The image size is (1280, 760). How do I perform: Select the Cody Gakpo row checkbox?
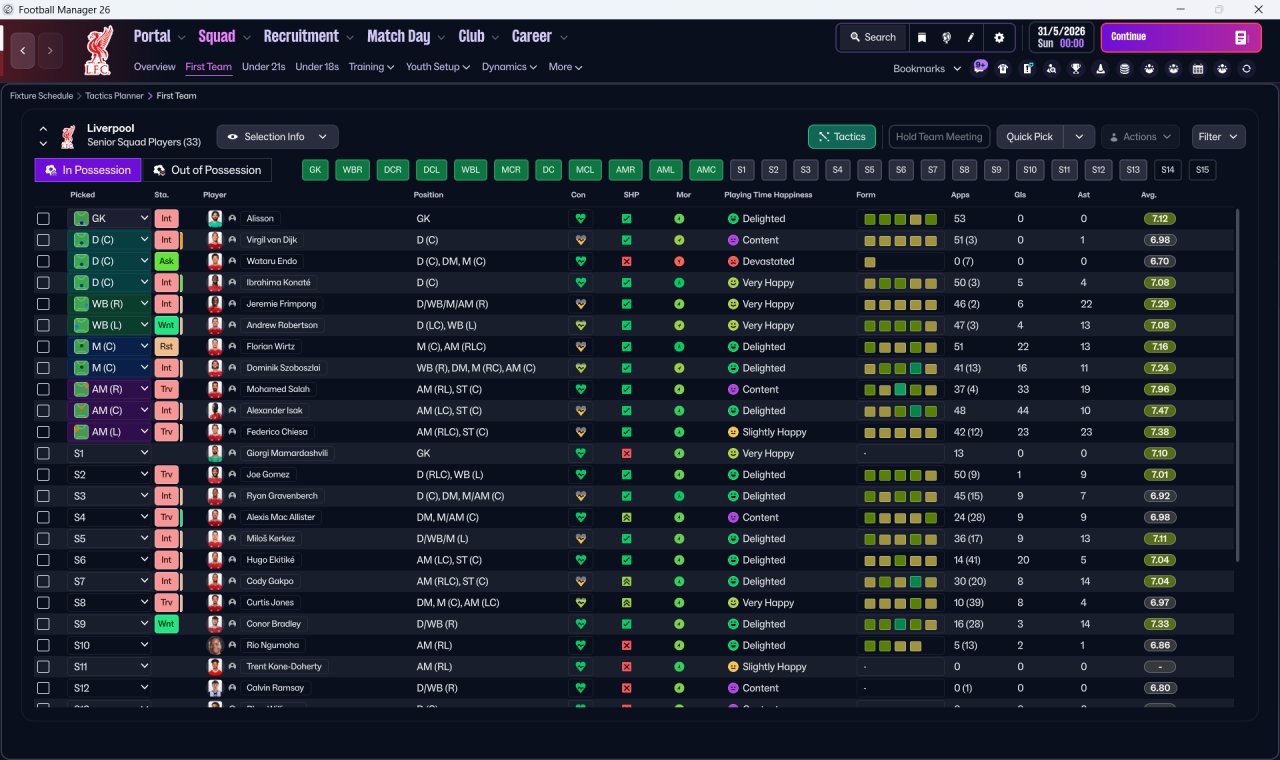pos(43,581)
